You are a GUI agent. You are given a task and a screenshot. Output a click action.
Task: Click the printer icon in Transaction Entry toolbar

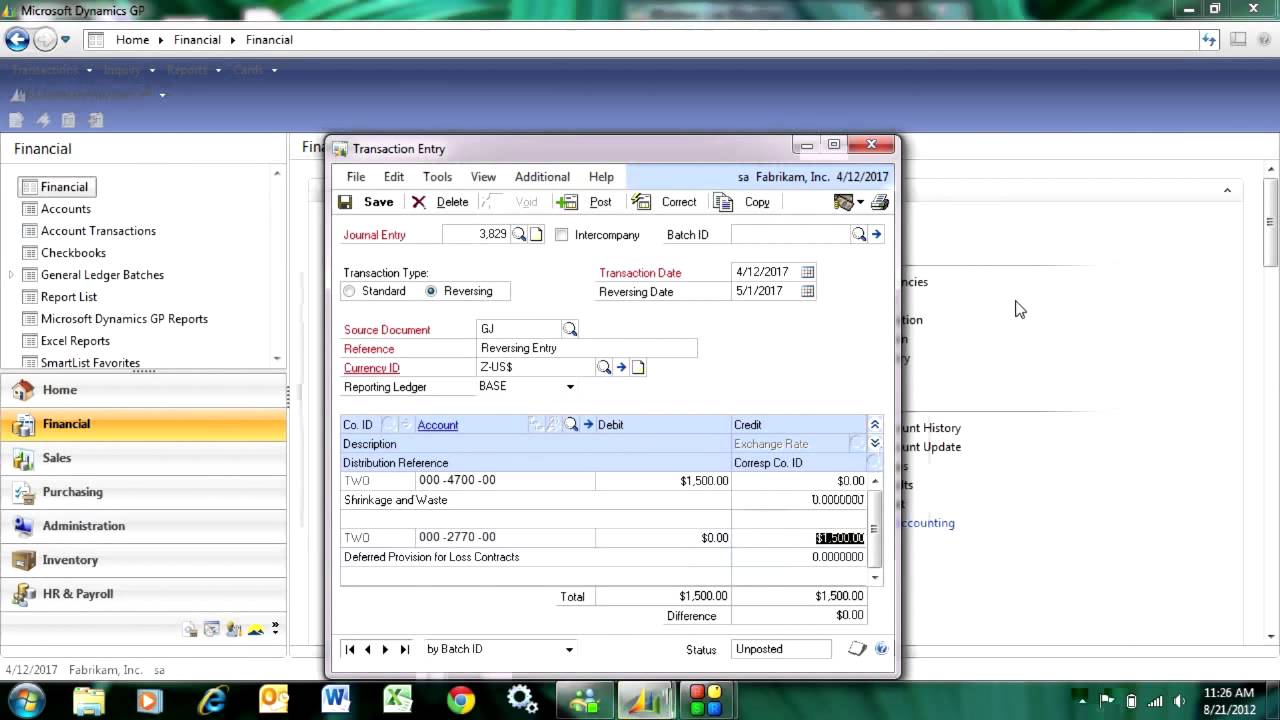880,202
